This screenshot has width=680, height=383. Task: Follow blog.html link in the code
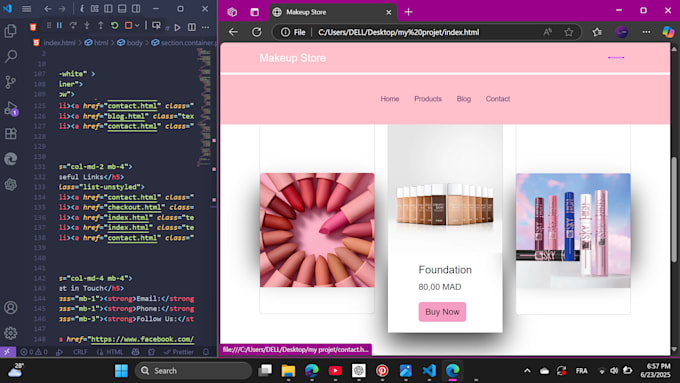click(x=125, y=116)
